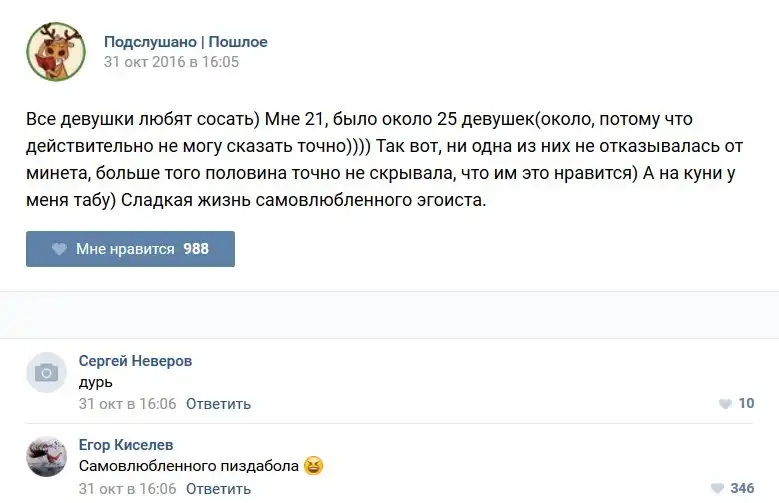
Task: Reply to Сергей Неверов's comment with Ответить
Action: (218, 404)
